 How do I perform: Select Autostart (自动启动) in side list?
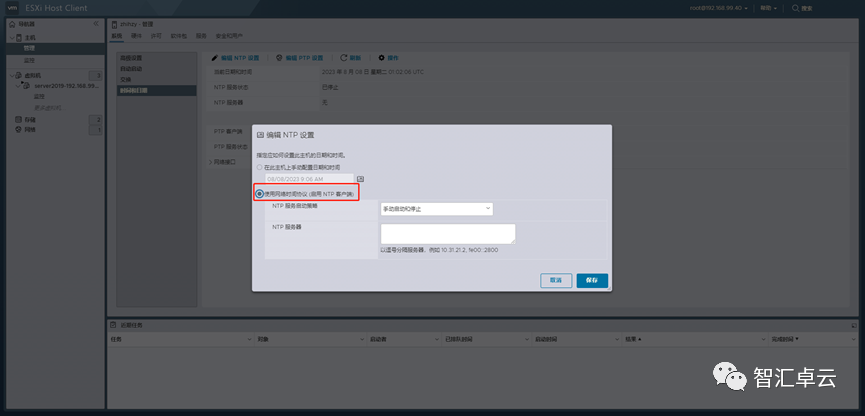click(156, 69)
